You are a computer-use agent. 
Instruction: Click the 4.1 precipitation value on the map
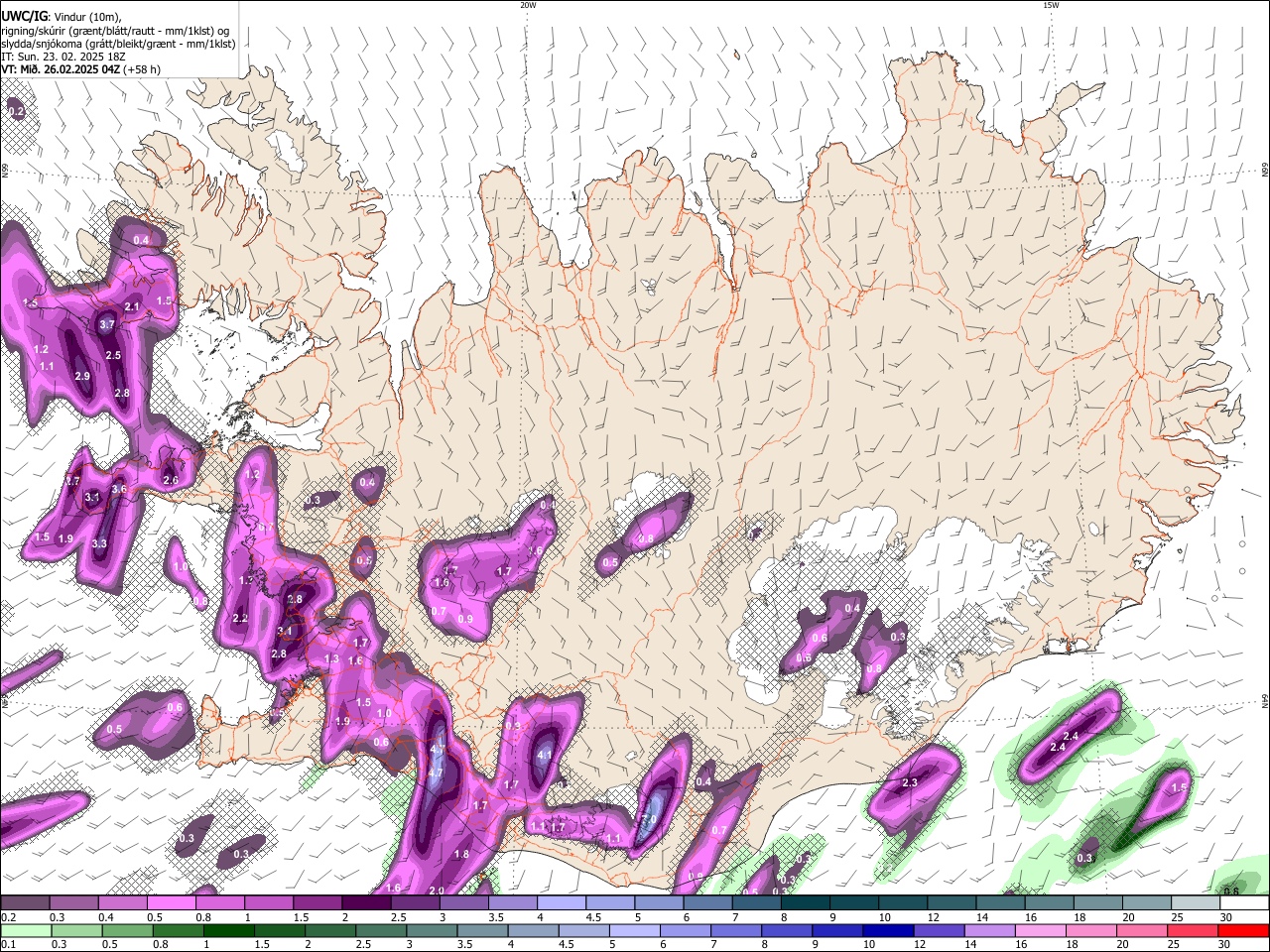[544, 756]
